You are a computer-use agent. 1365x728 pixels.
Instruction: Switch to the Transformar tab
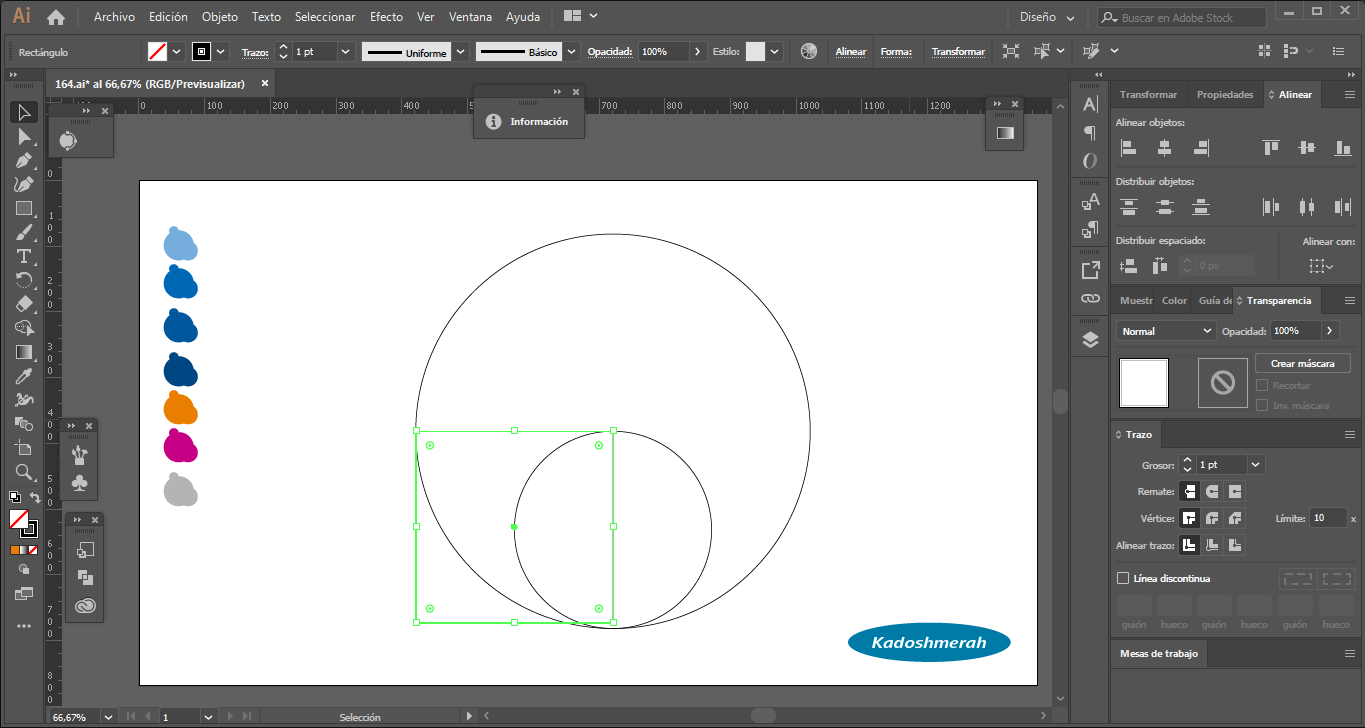pos(1148,94)
